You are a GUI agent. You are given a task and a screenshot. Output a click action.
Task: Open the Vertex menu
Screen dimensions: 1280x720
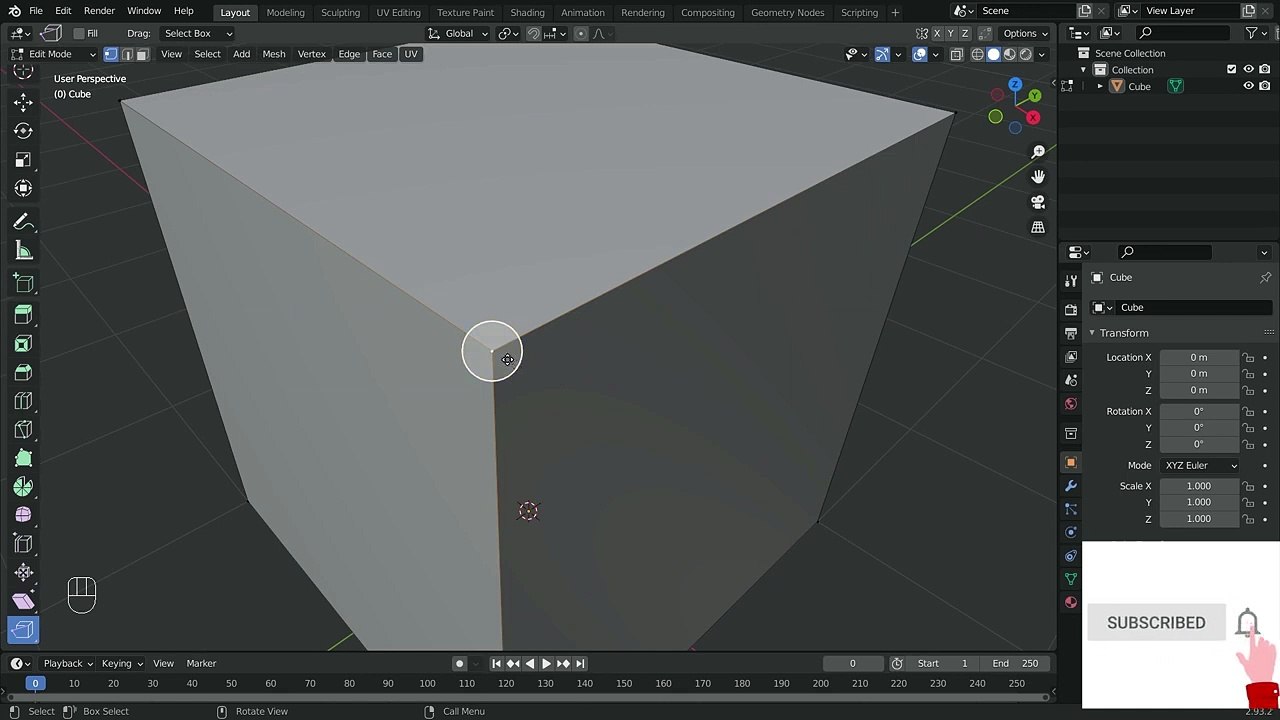311,54
